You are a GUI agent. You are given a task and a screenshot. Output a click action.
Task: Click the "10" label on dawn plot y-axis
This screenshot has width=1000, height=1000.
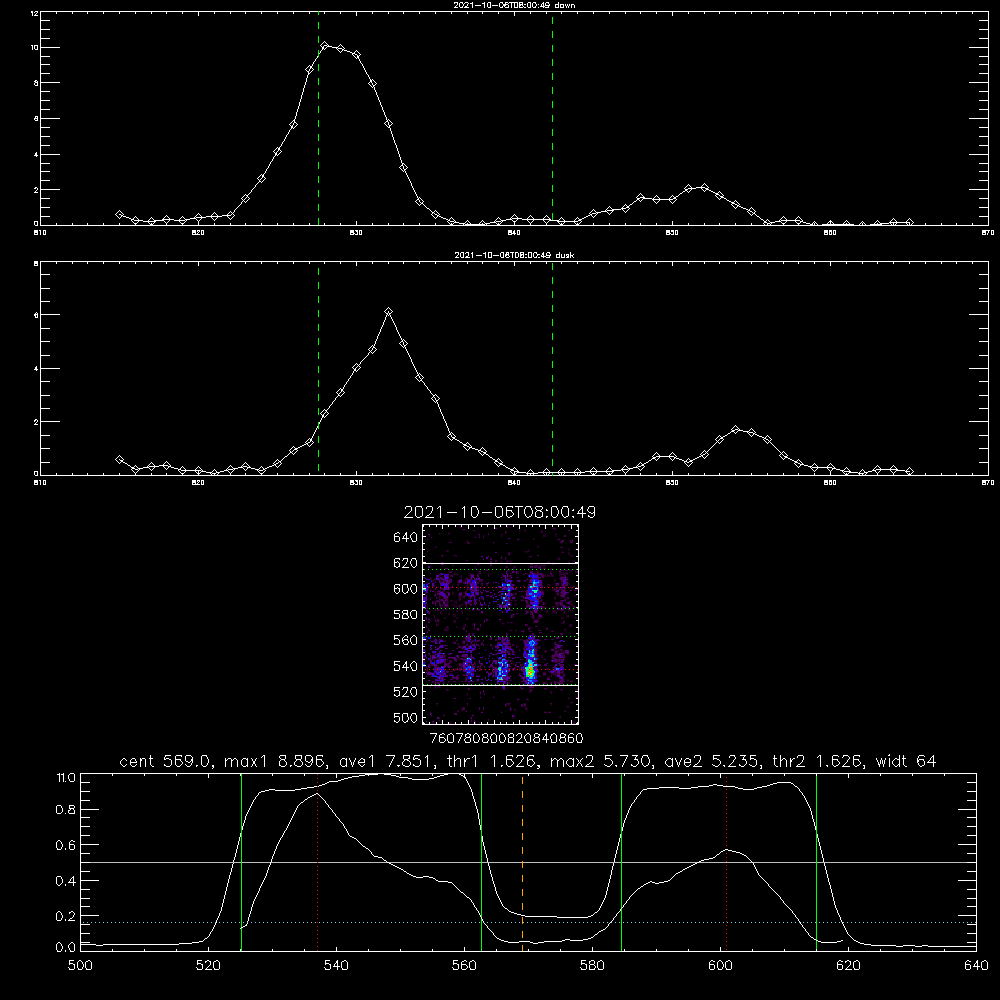pyautogui.click(x=34, y=48)
